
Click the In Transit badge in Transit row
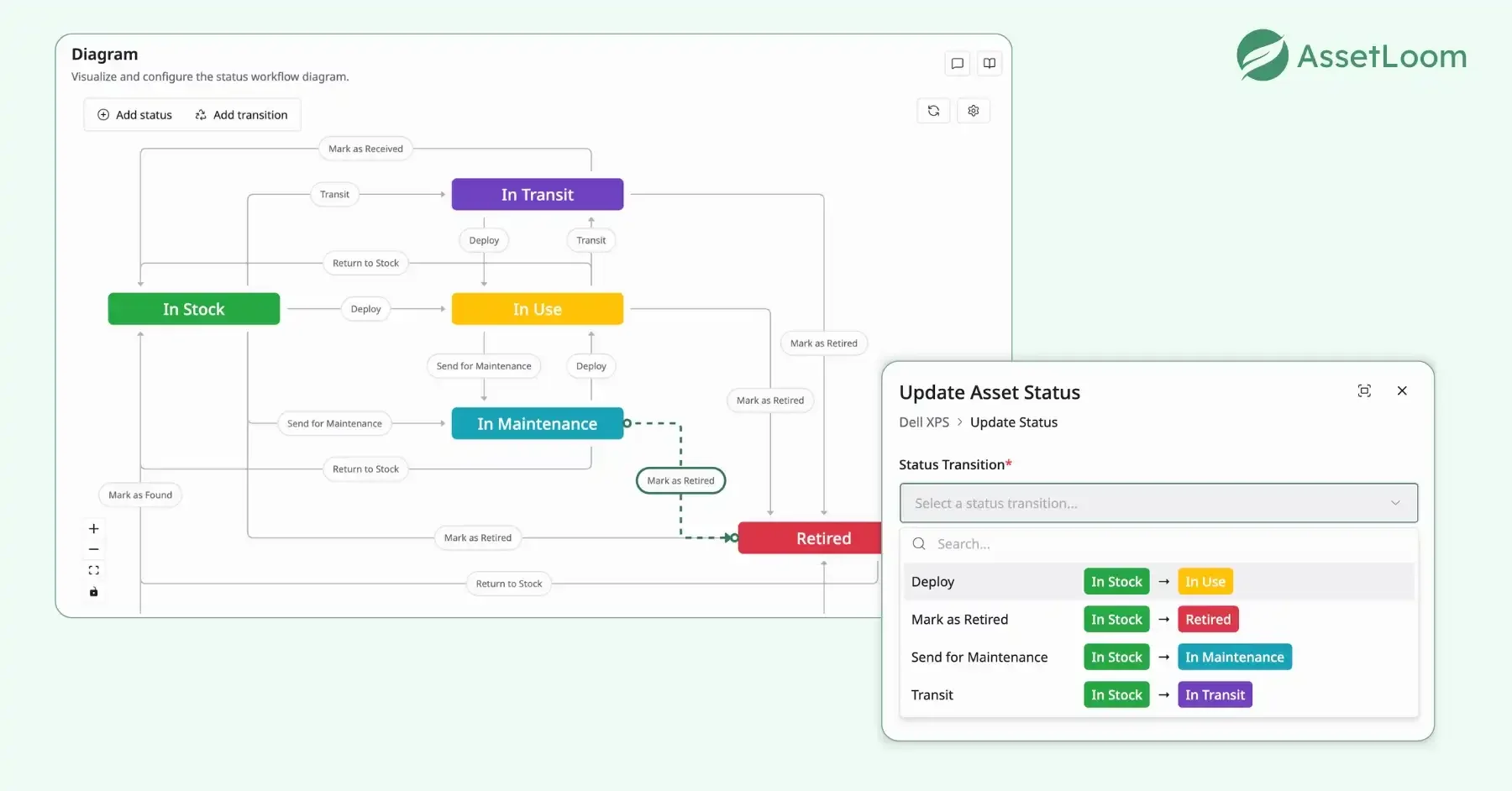pos(1215,694)
